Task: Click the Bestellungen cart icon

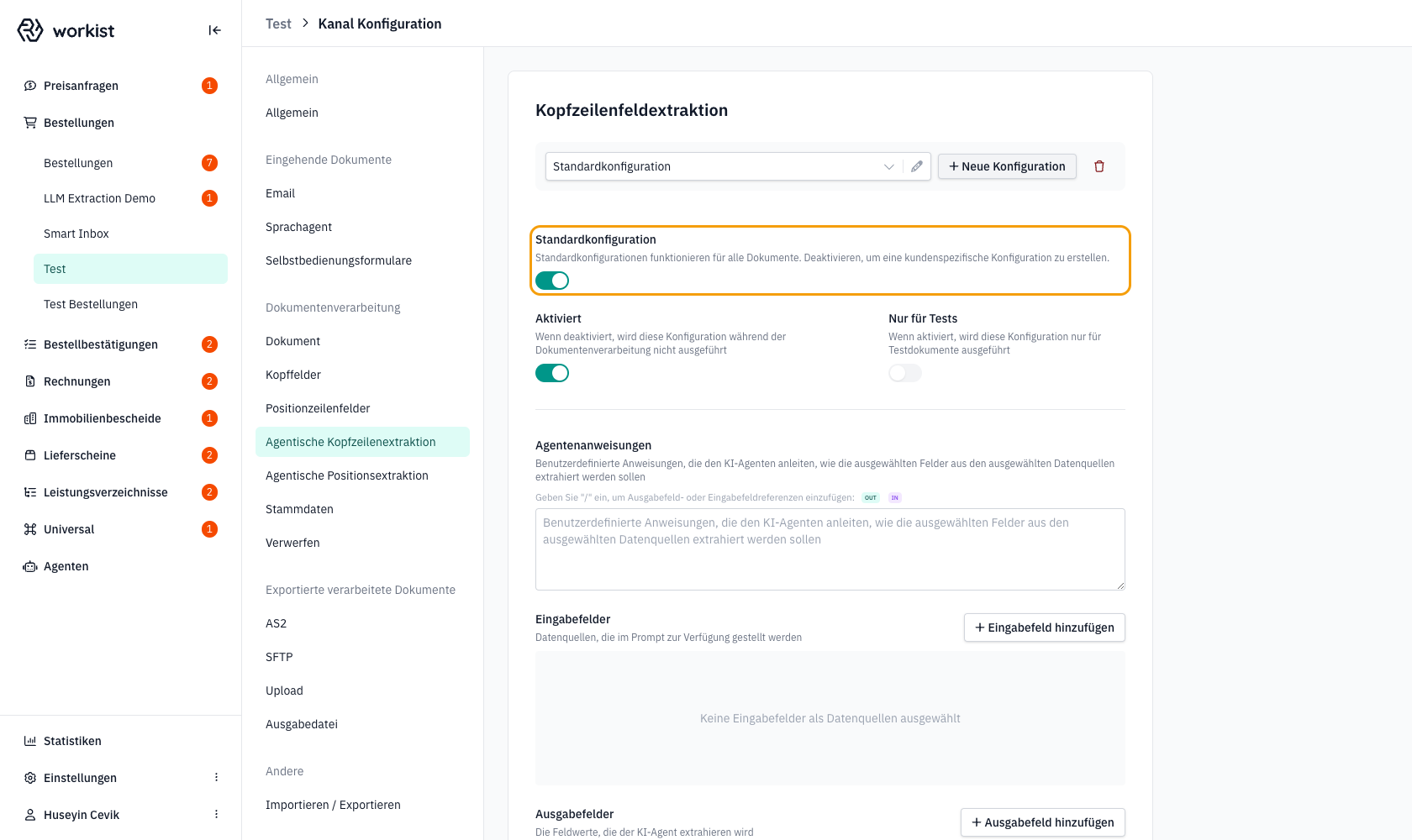Action: click(x=30, y=123)
